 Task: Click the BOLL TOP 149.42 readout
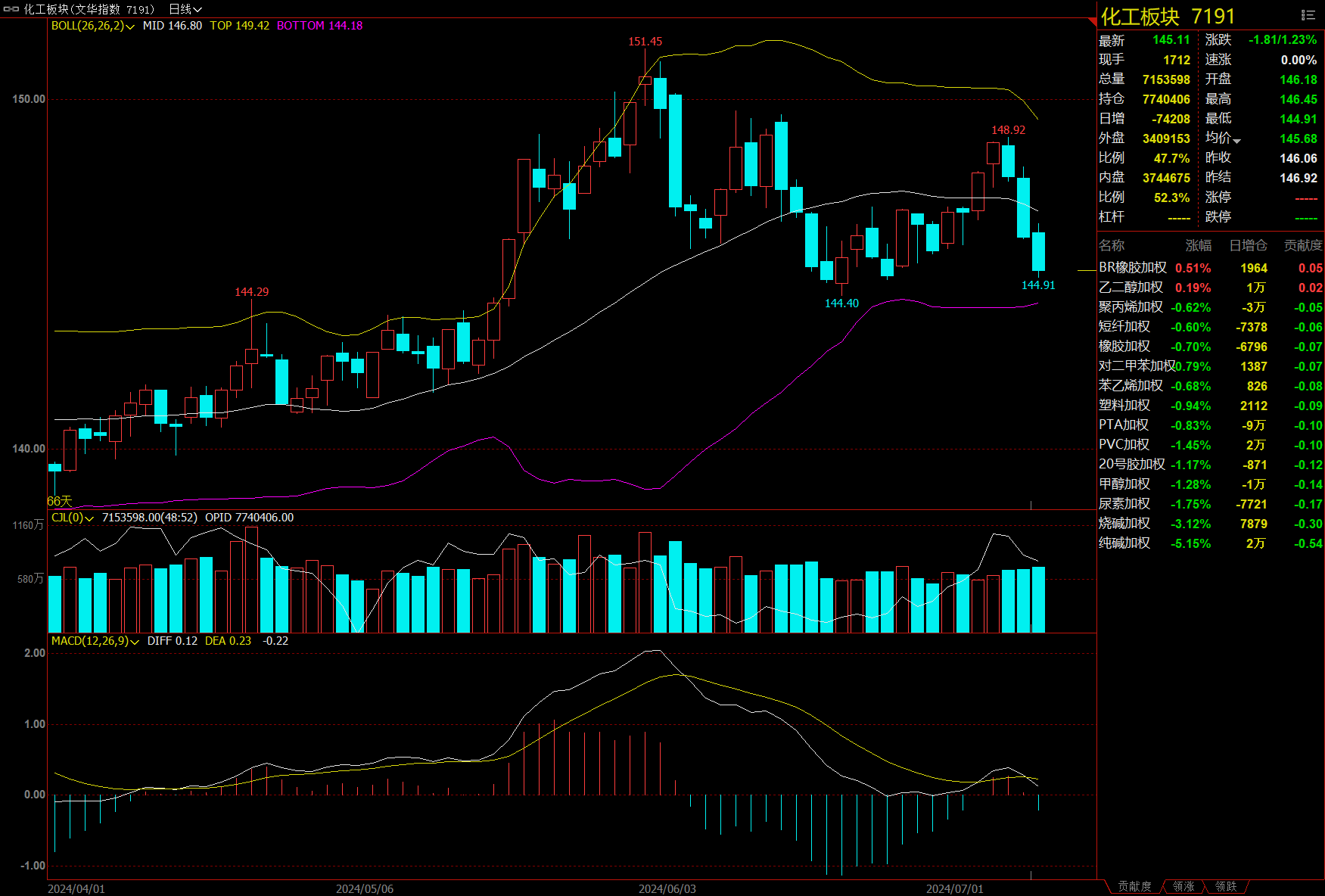239,26
